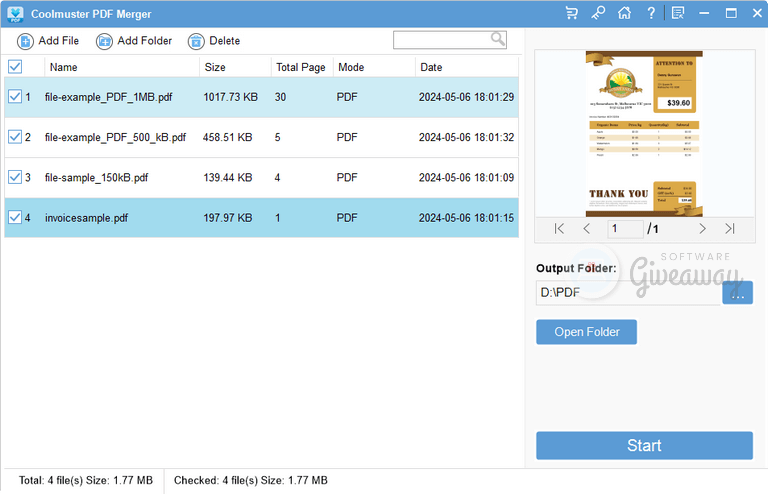Click the 458.51 KB size cell
The width and height of the screenshot is (768, 494).
click(227, 137)
